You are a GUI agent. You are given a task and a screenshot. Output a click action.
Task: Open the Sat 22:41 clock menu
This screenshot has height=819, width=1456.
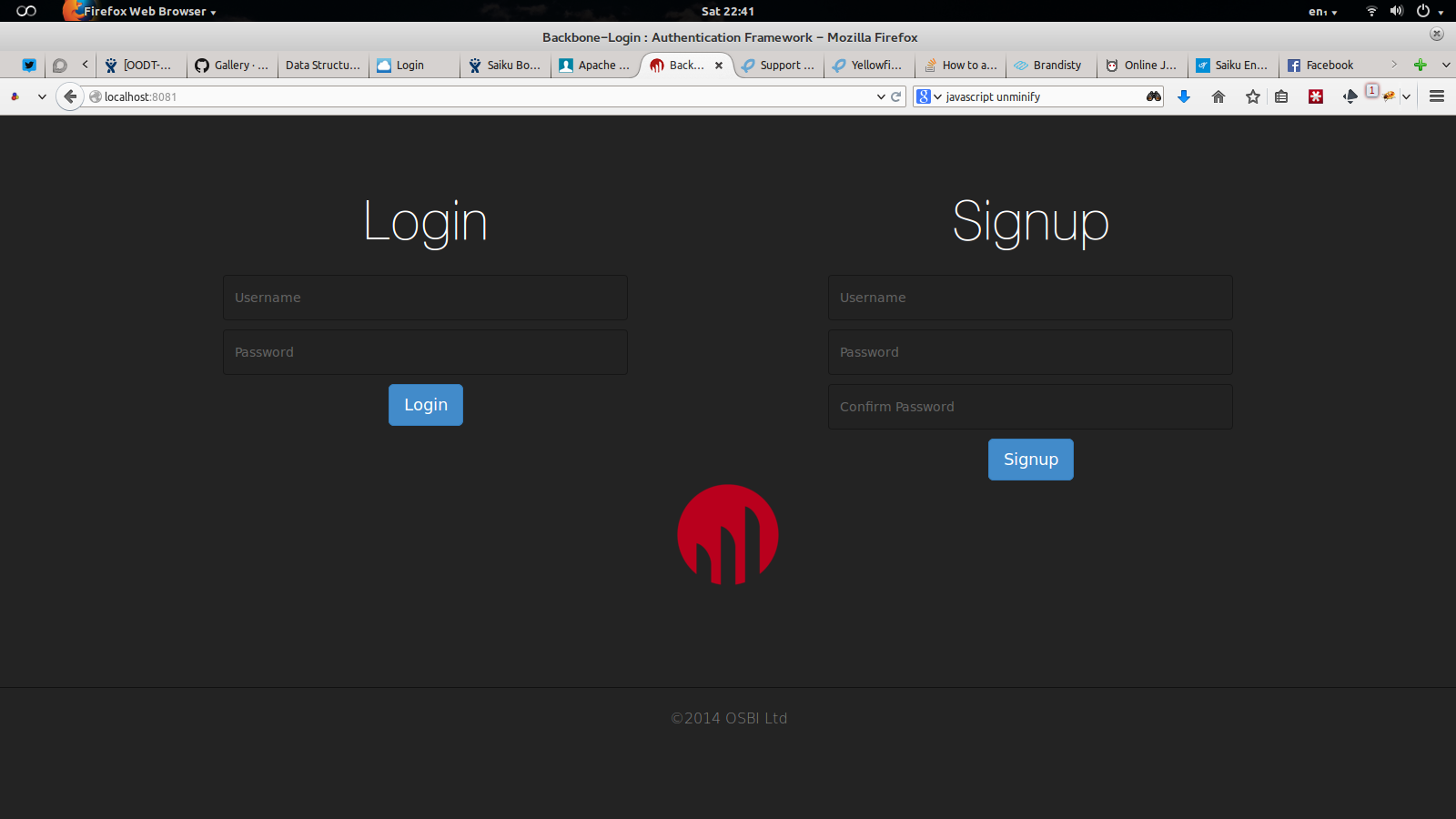tap(728, 11)
